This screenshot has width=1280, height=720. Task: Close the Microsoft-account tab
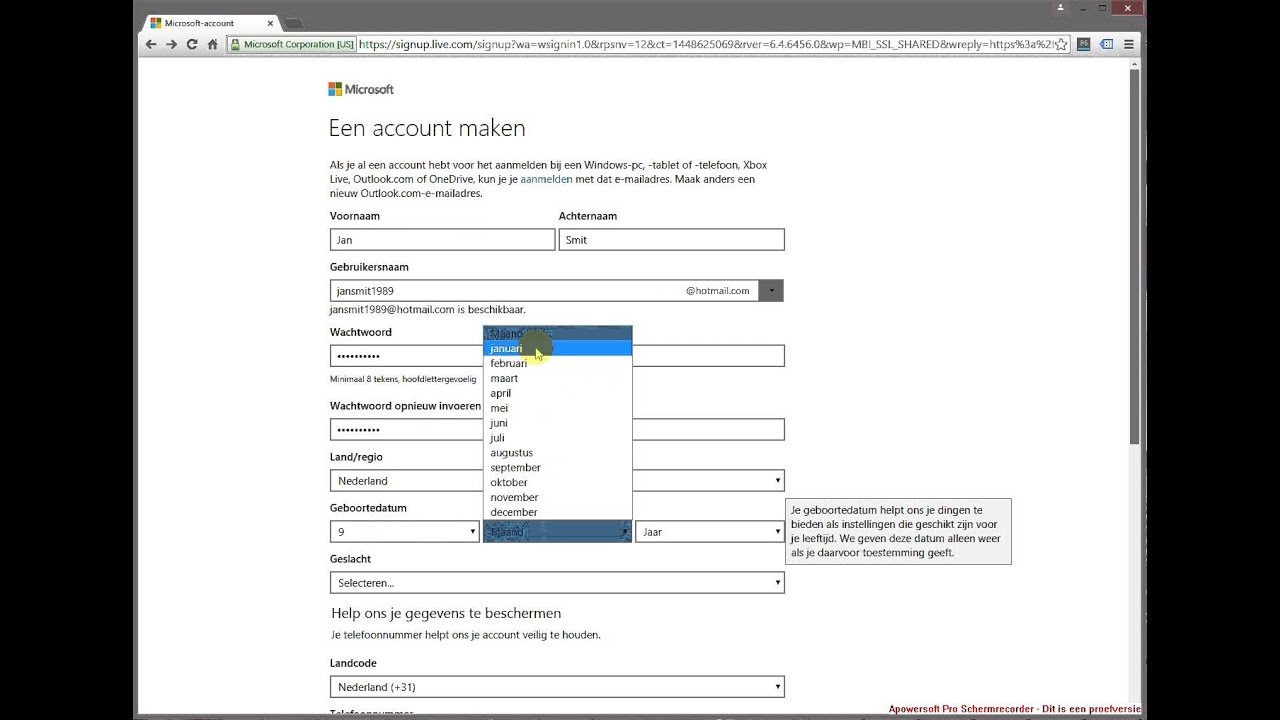[x=270, y=23]
